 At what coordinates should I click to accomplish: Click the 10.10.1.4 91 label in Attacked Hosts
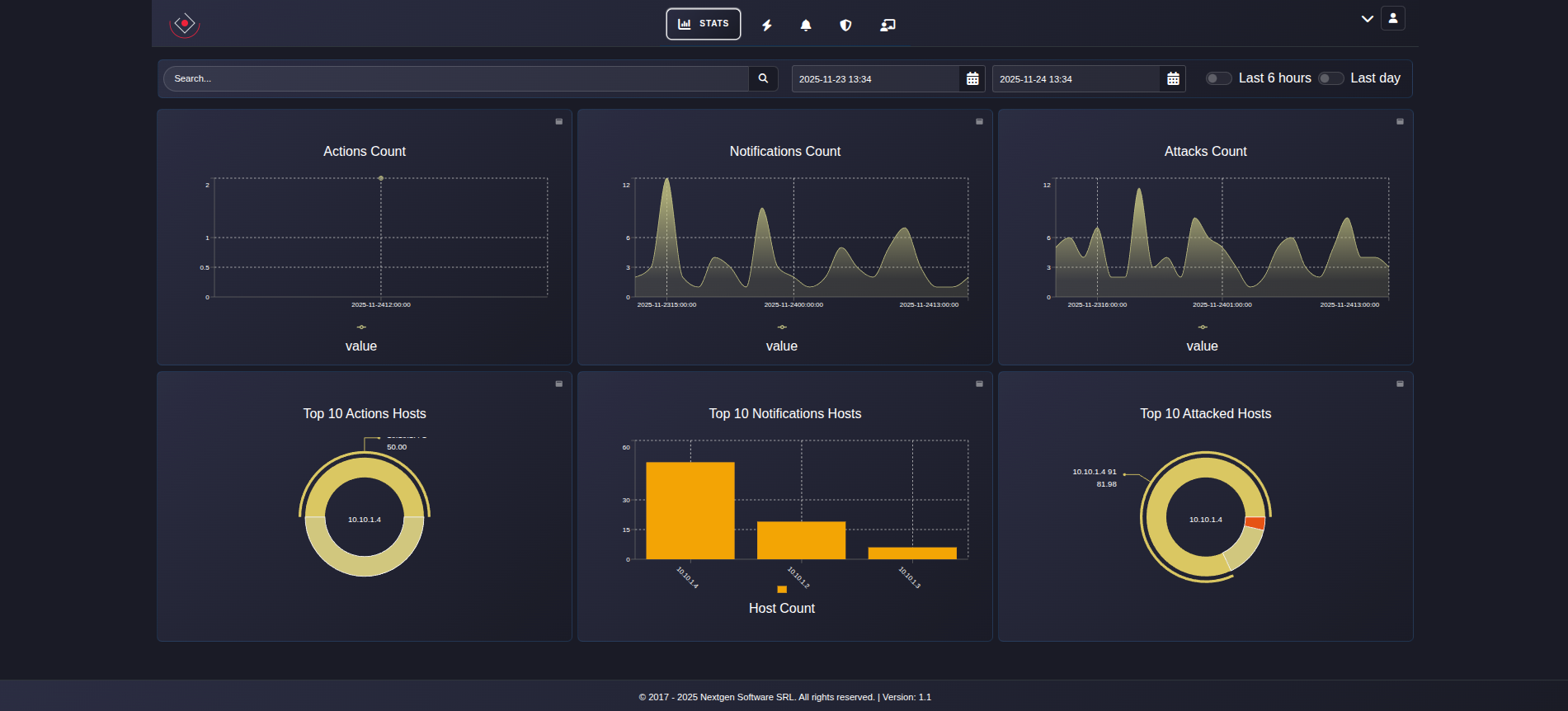click(1095, 472)
